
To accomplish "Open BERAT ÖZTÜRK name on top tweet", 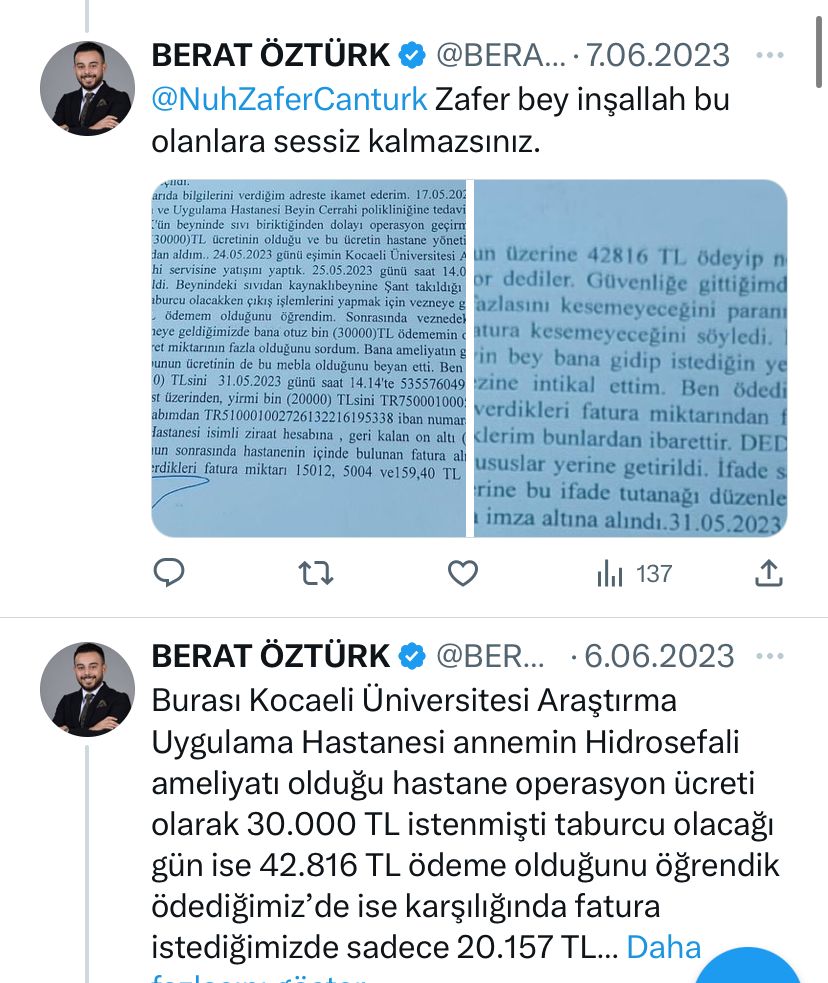I will [x=270, y=55].
